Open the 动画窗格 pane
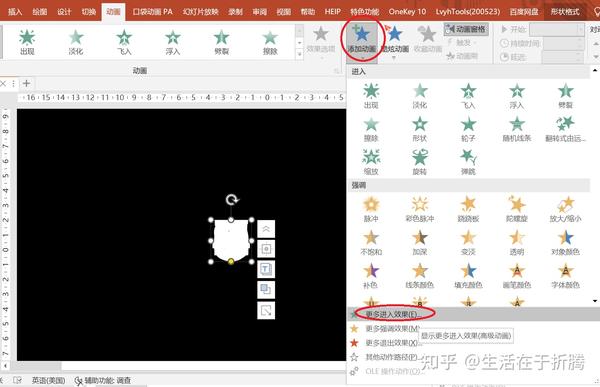Image resolution: width=600 pixels, height=387 pixels. tap(466, 29)
